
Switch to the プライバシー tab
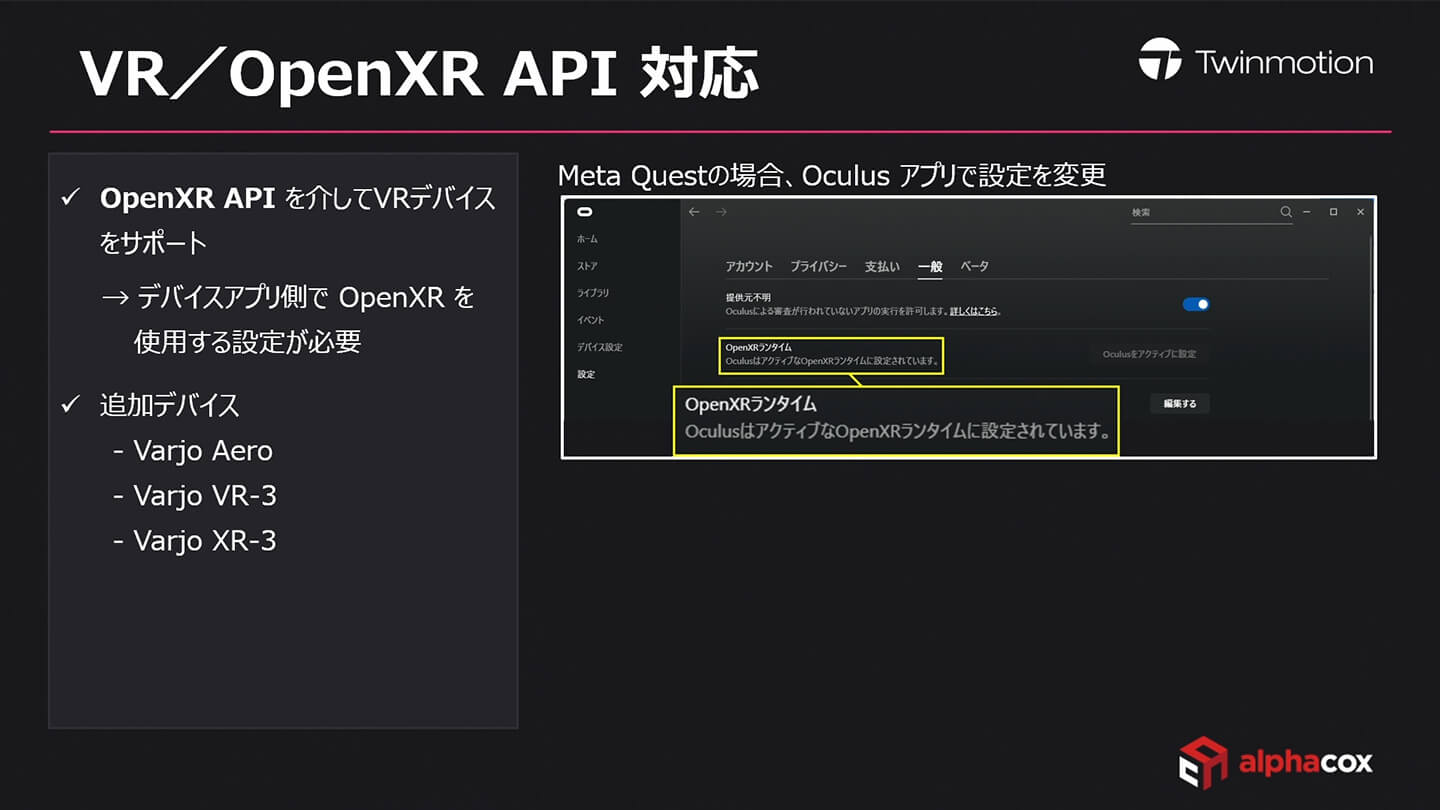pos(818,266)
